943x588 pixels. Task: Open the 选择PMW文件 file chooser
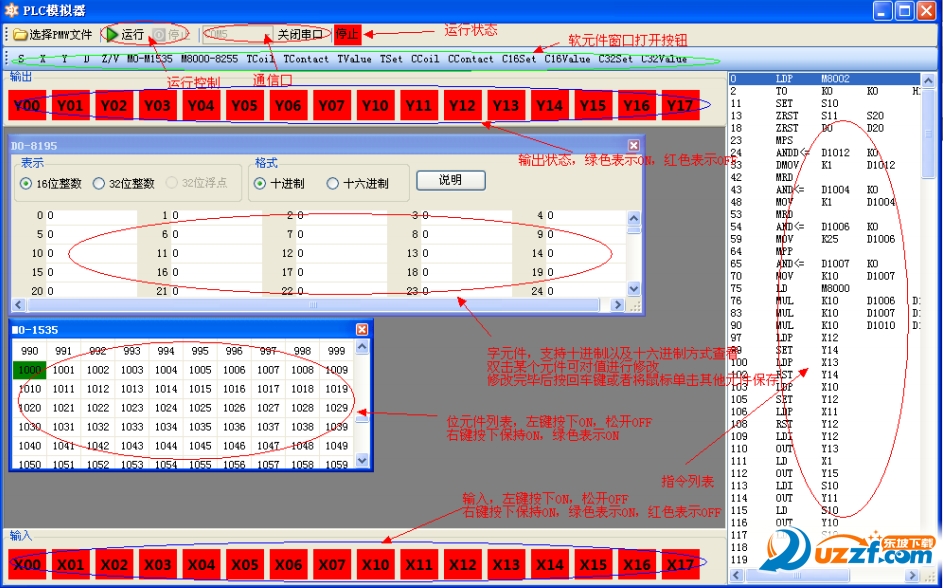tap(52, 34)
